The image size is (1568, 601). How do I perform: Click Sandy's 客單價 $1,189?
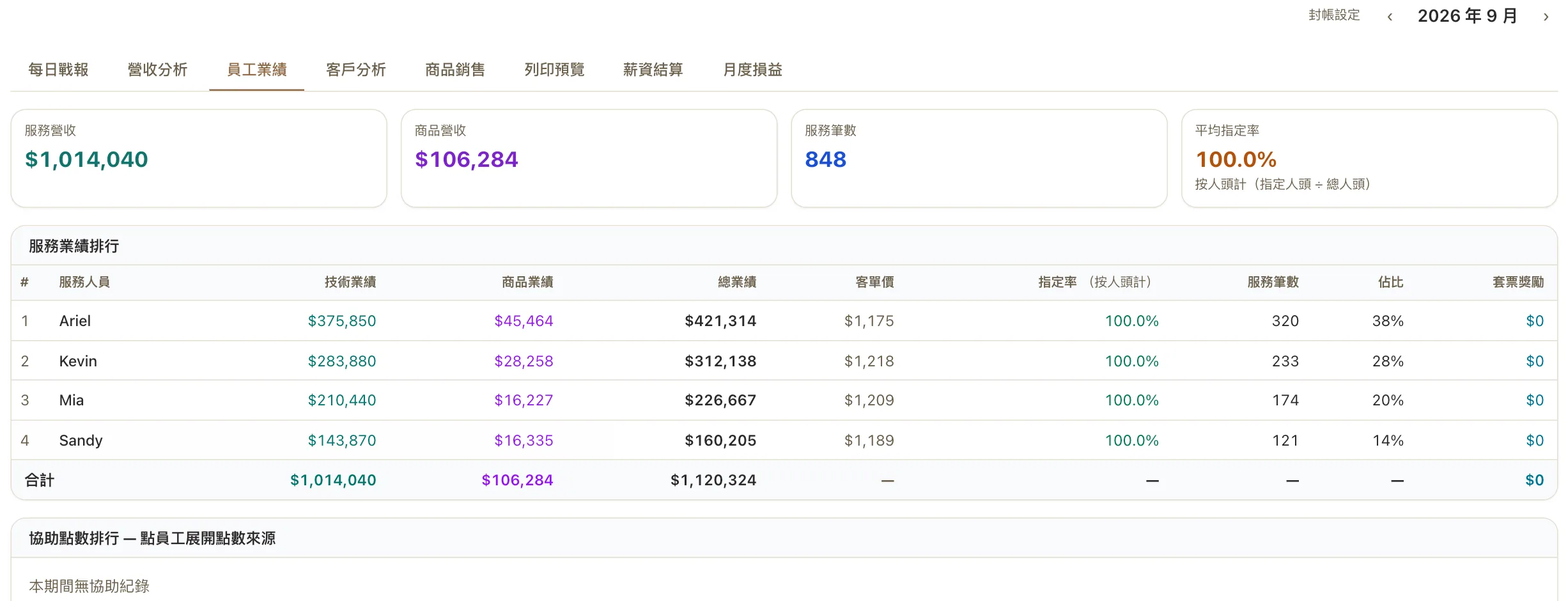(869, 441)
